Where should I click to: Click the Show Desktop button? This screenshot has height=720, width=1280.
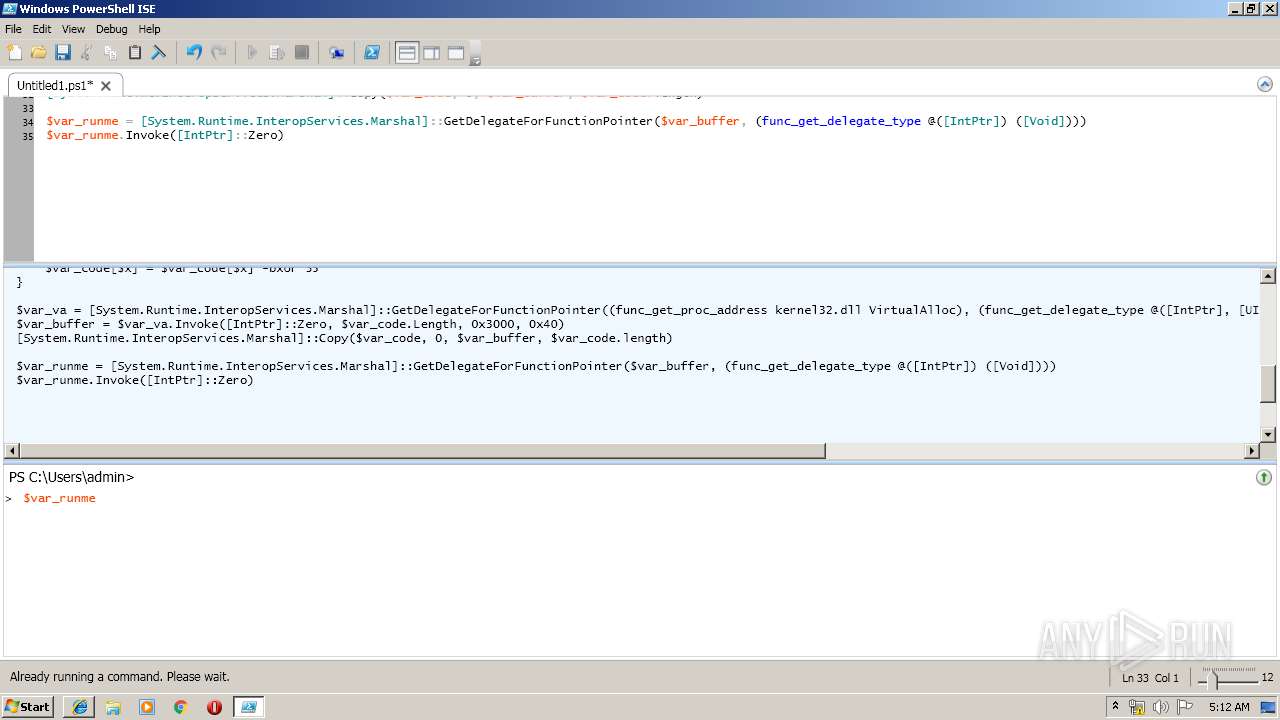[1268, 707]
